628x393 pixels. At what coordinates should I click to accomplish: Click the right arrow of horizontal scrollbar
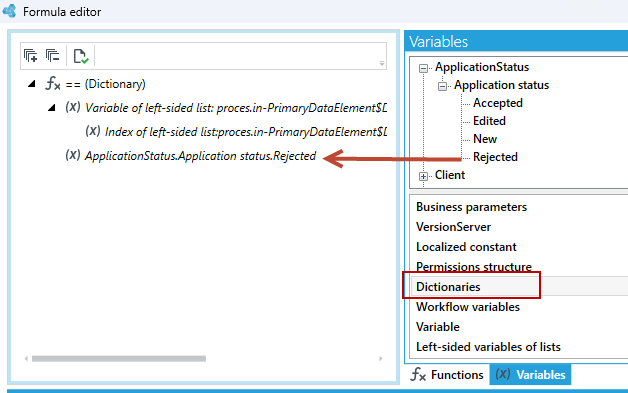(380, 359)
